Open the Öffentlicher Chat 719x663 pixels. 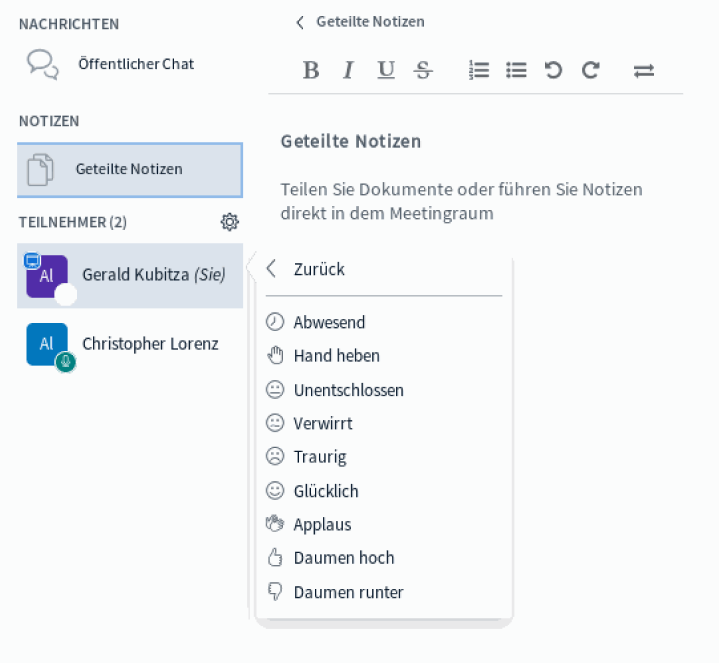[x=135, y=64]
